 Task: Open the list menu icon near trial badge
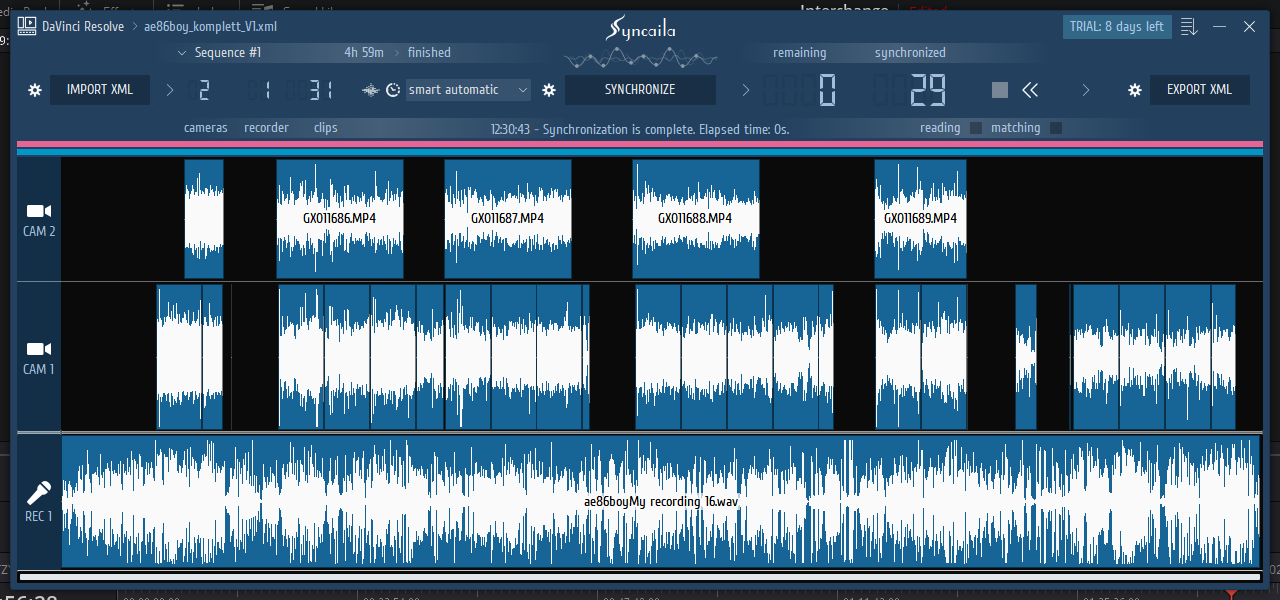(x=1189, y=27)
